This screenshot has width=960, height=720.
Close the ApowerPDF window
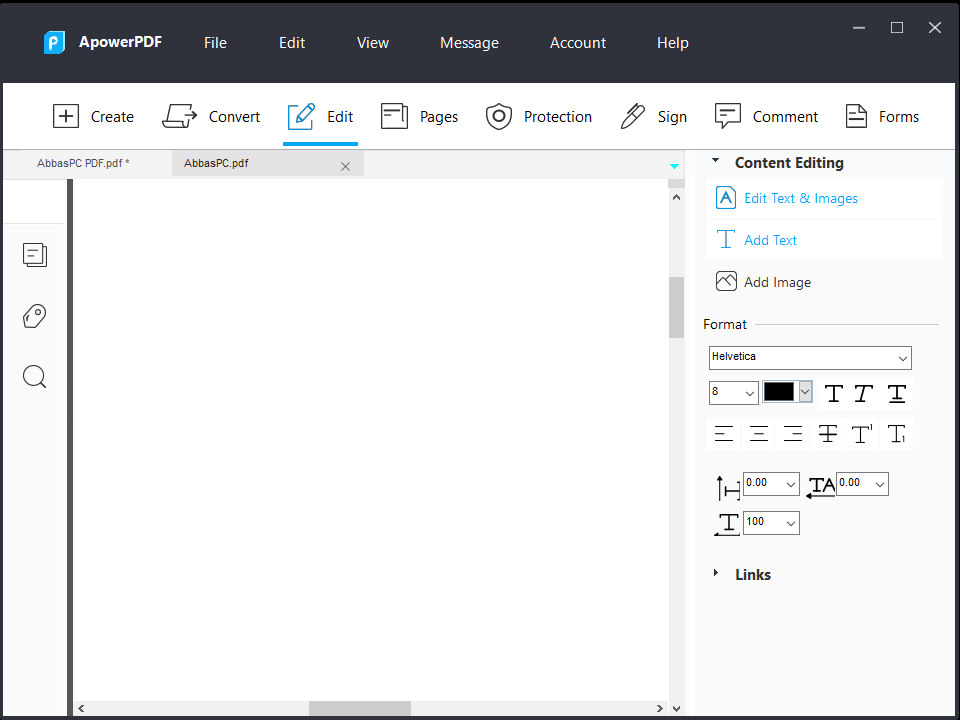(934, 28)
